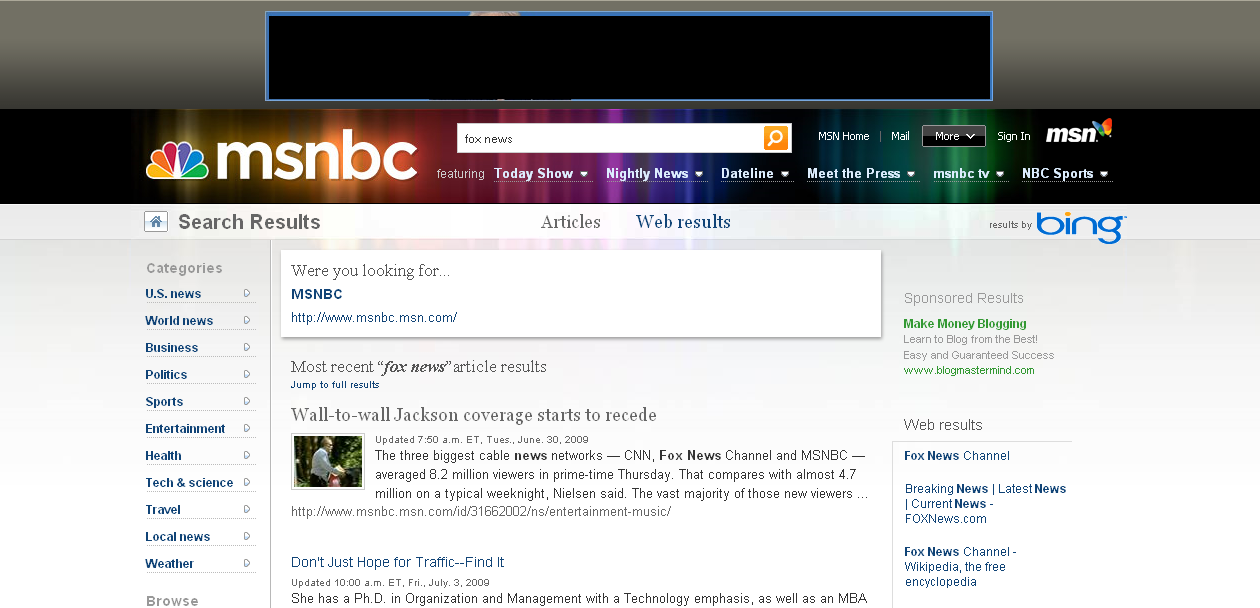The width and height of the screenshot is (1260, 608).
Task: Open the World news category
Action: coord(179,320)
